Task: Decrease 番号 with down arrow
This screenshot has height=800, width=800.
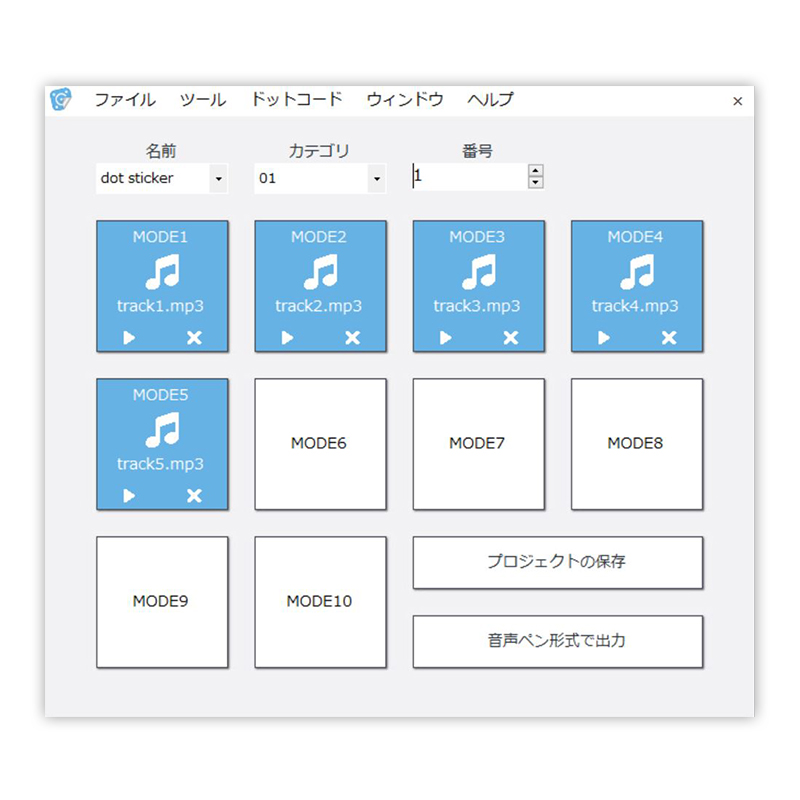Action: click(x=535, y=182)
